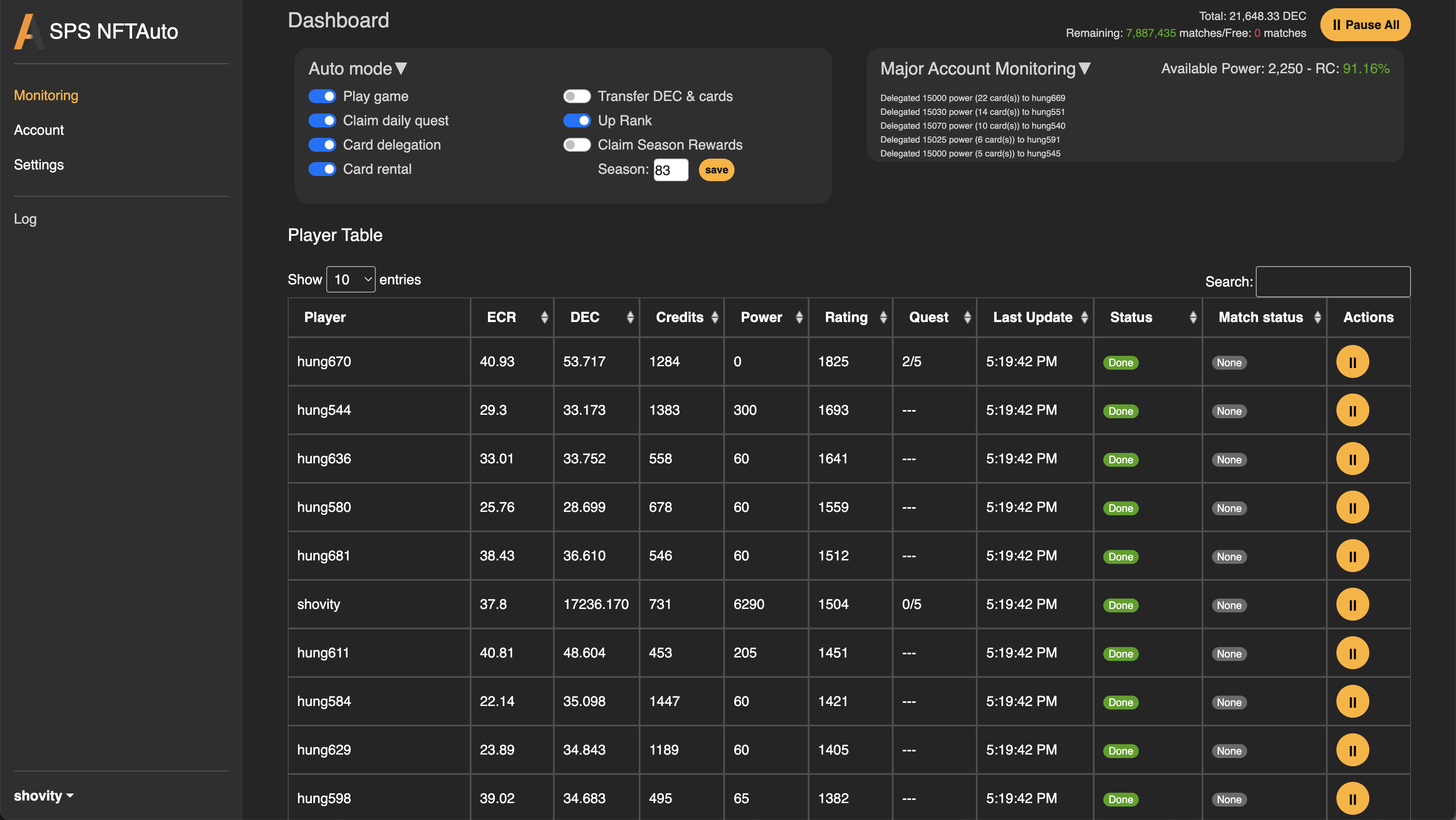Disable the Card rental toggle
Image resolution: width=1456 pixels, height=820 pixels.
tap(322, 169)
